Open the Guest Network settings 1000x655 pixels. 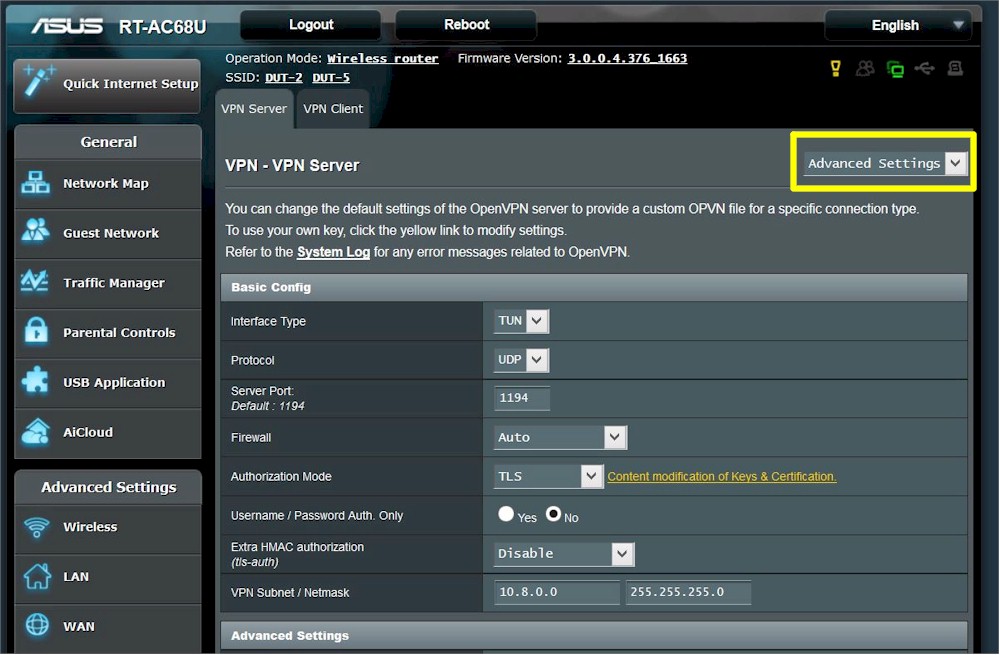(x=107, y=234)
